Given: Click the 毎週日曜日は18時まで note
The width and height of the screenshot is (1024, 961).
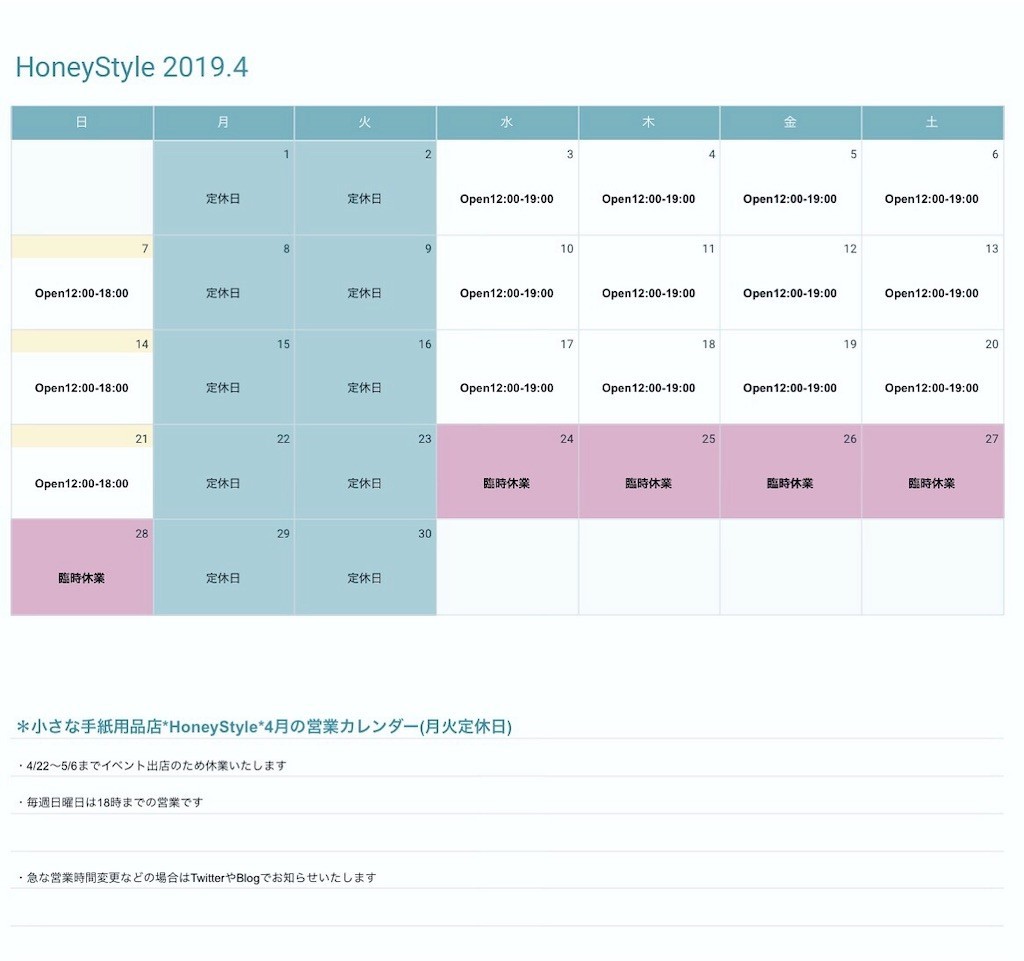Looking at the screenshot, I should pos(110,802).
